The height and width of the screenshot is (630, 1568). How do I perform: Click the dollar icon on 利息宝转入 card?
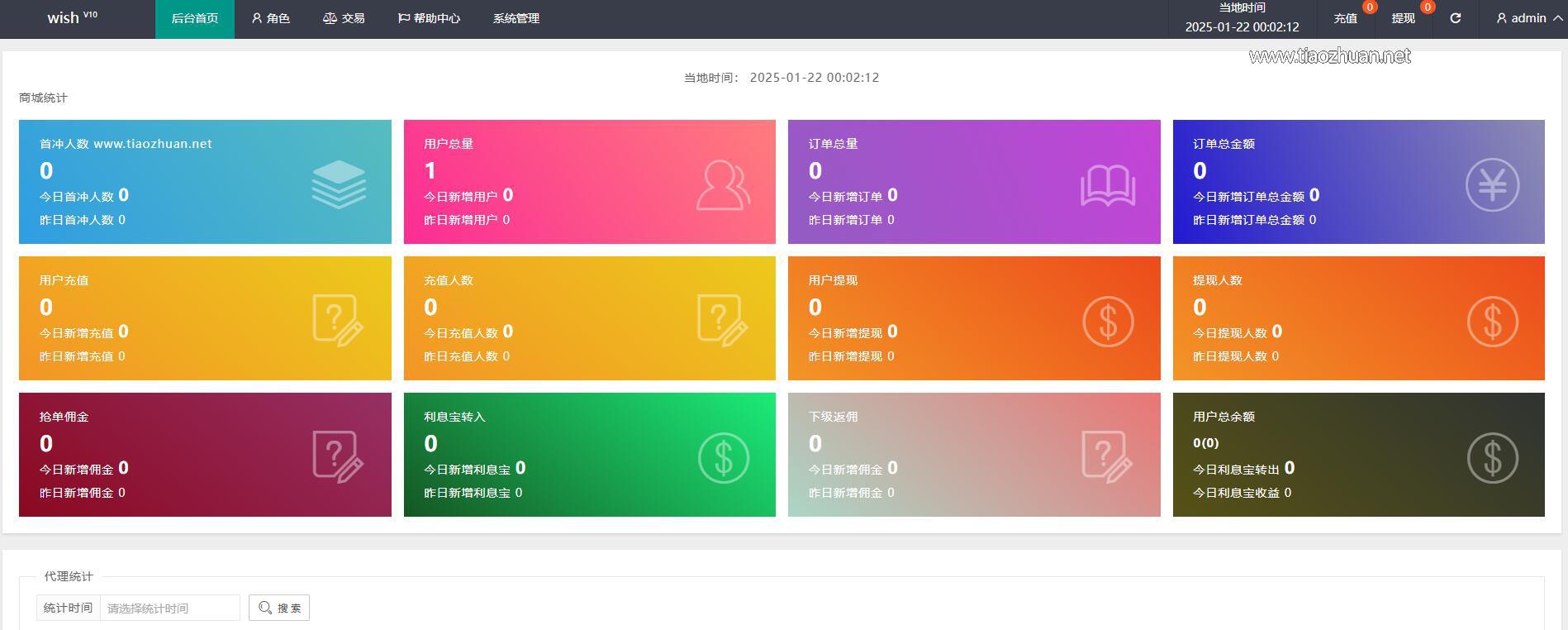click(724, 458)
